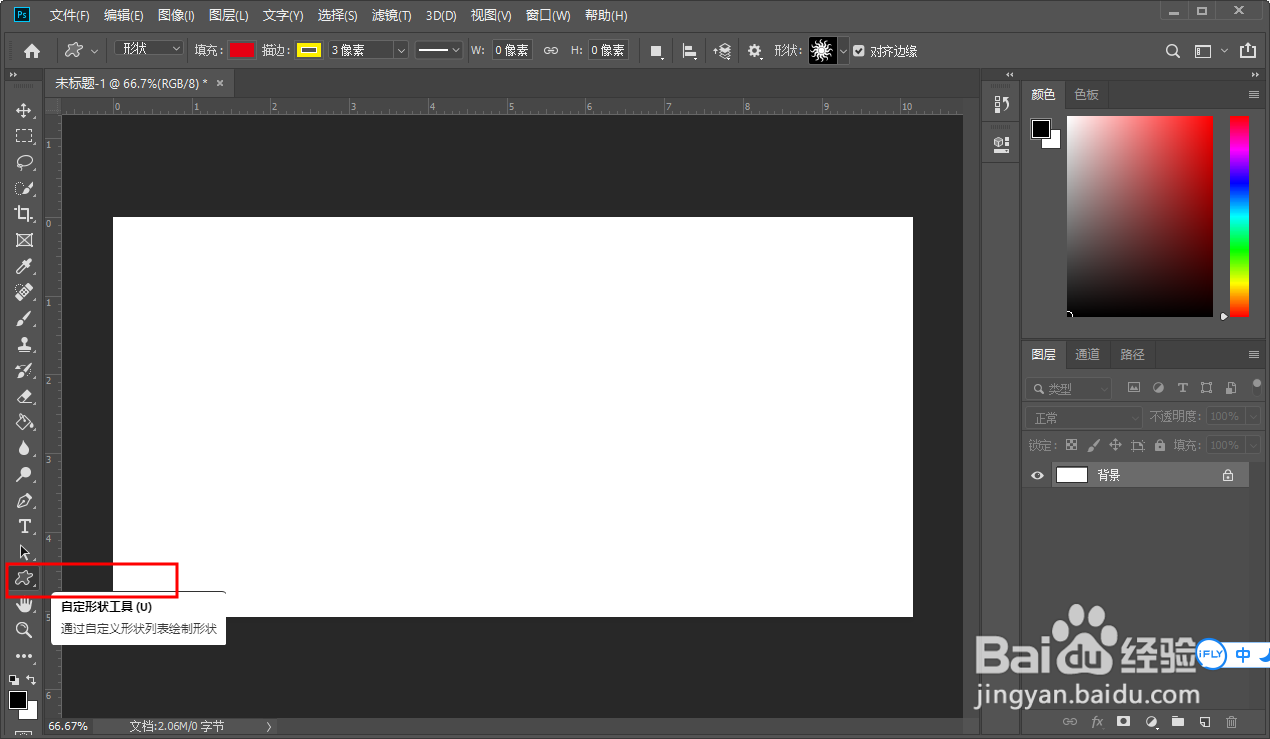Viewport: 1270px width, 739px height.
Task: Open the stroke line style dropdown
Action: pos(440,50)
